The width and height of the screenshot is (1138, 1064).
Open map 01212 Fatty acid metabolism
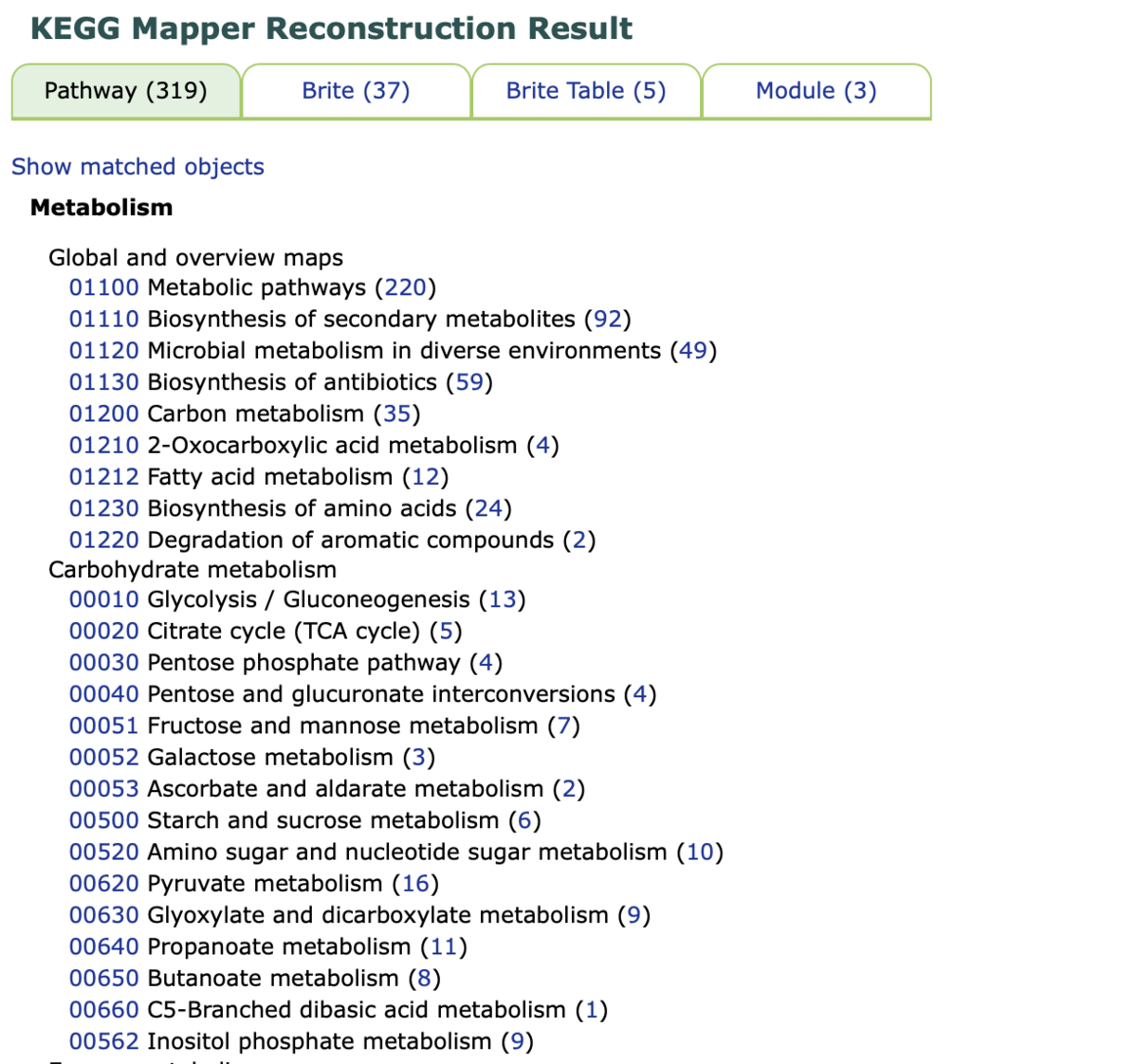coord(104,477)
